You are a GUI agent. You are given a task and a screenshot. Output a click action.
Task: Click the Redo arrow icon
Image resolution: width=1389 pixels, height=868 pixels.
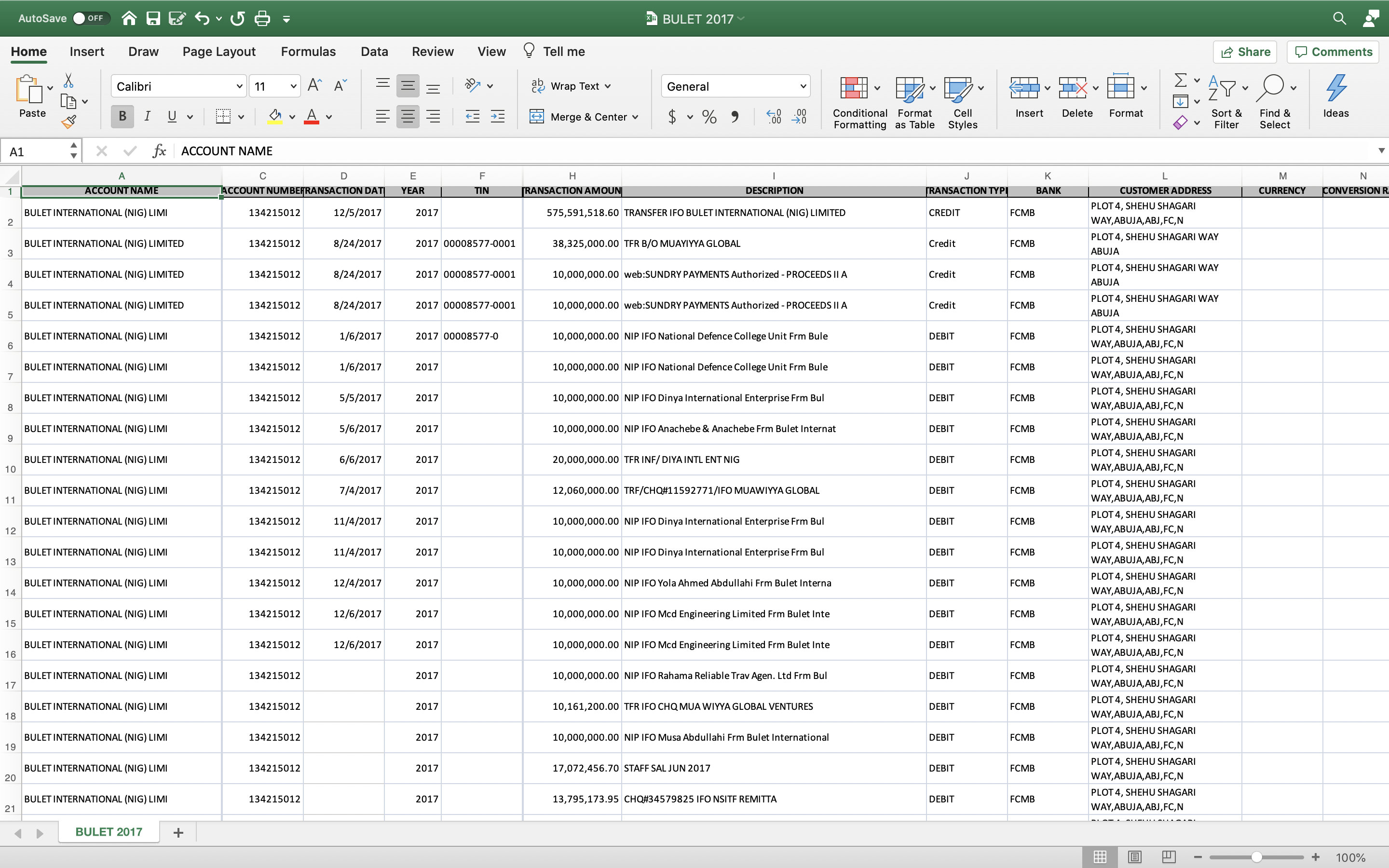tap(238, 18)
